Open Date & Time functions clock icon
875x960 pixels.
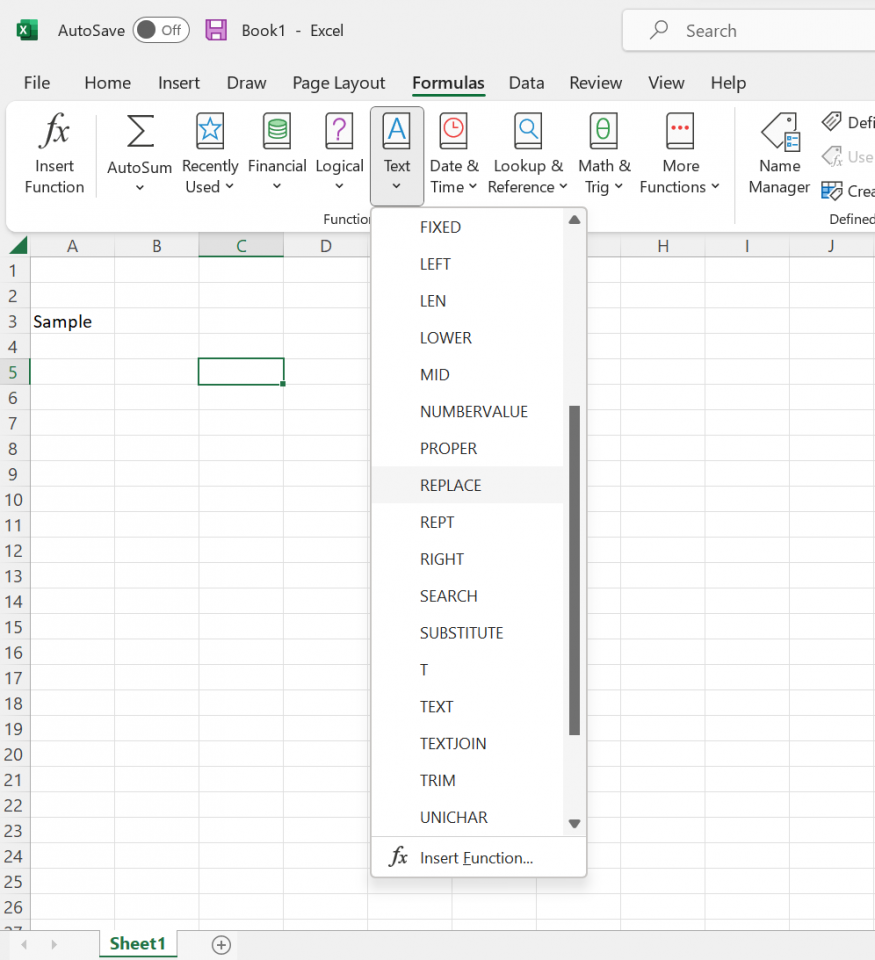tap(454, 132)
